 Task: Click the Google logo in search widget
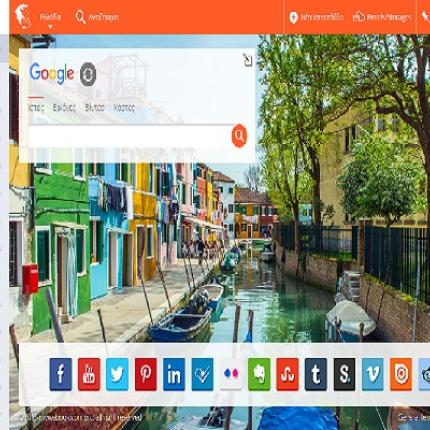(x=52, y=74)
